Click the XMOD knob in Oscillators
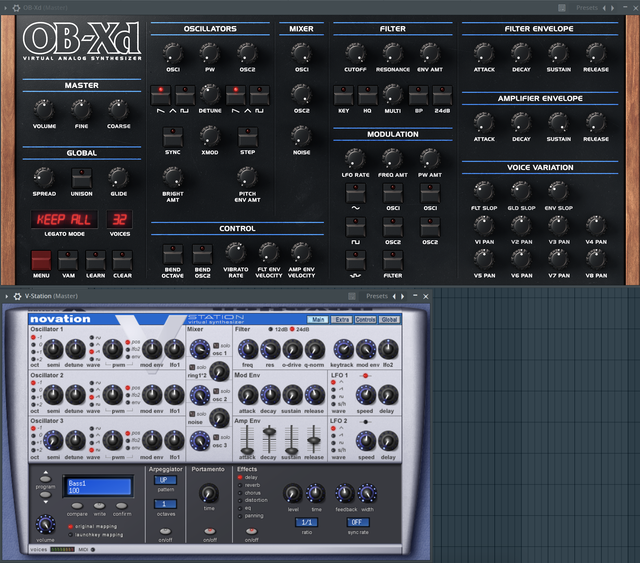The image size is (640, 563). [210, 136]
